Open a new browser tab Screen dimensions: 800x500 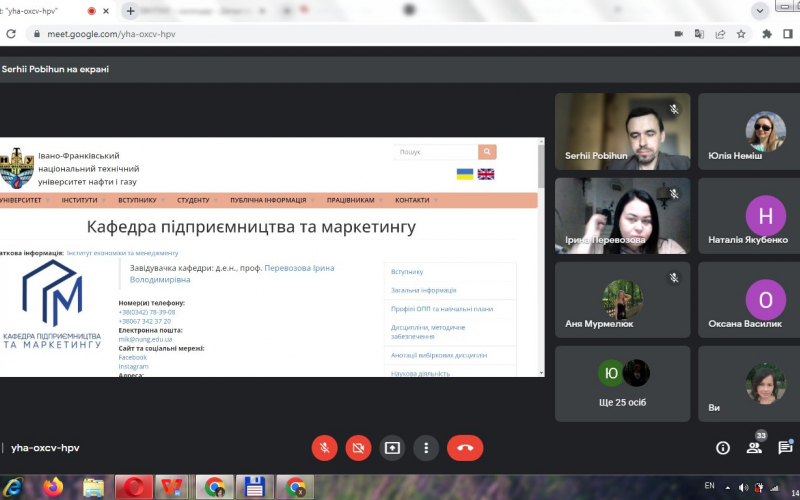[131, 11]
